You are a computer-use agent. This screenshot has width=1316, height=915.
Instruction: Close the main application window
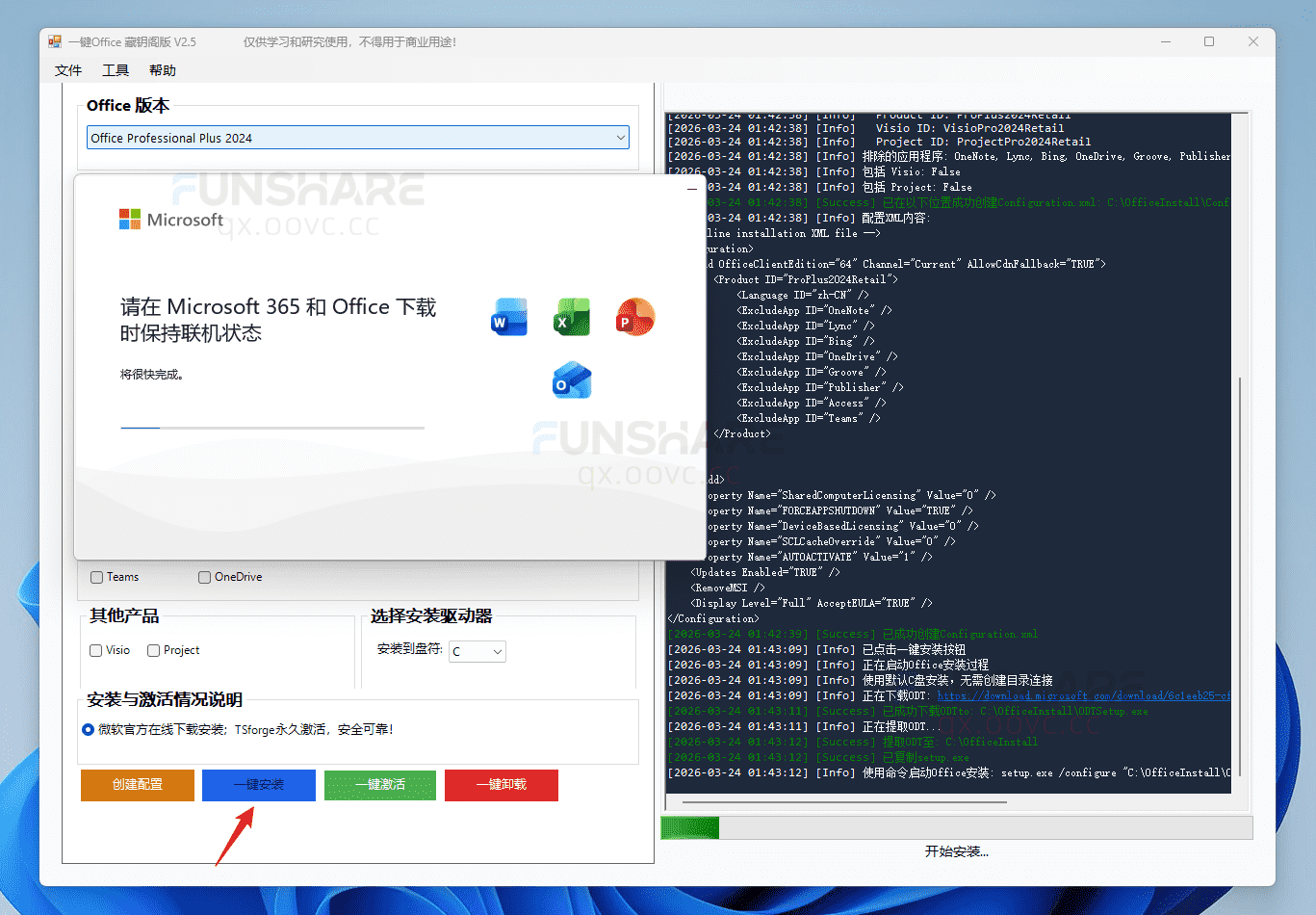pyautogui.click(x=1252, y=41)
